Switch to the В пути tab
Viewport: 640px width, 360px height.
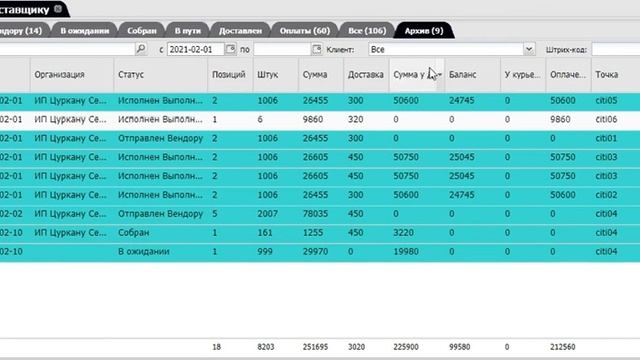tap(187, 31)
